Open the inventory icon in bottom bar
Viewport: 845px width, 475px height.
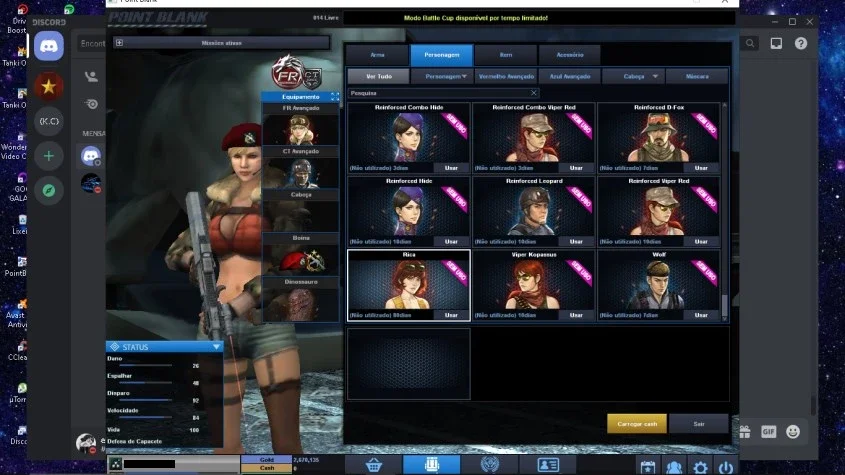coord(432,465)
